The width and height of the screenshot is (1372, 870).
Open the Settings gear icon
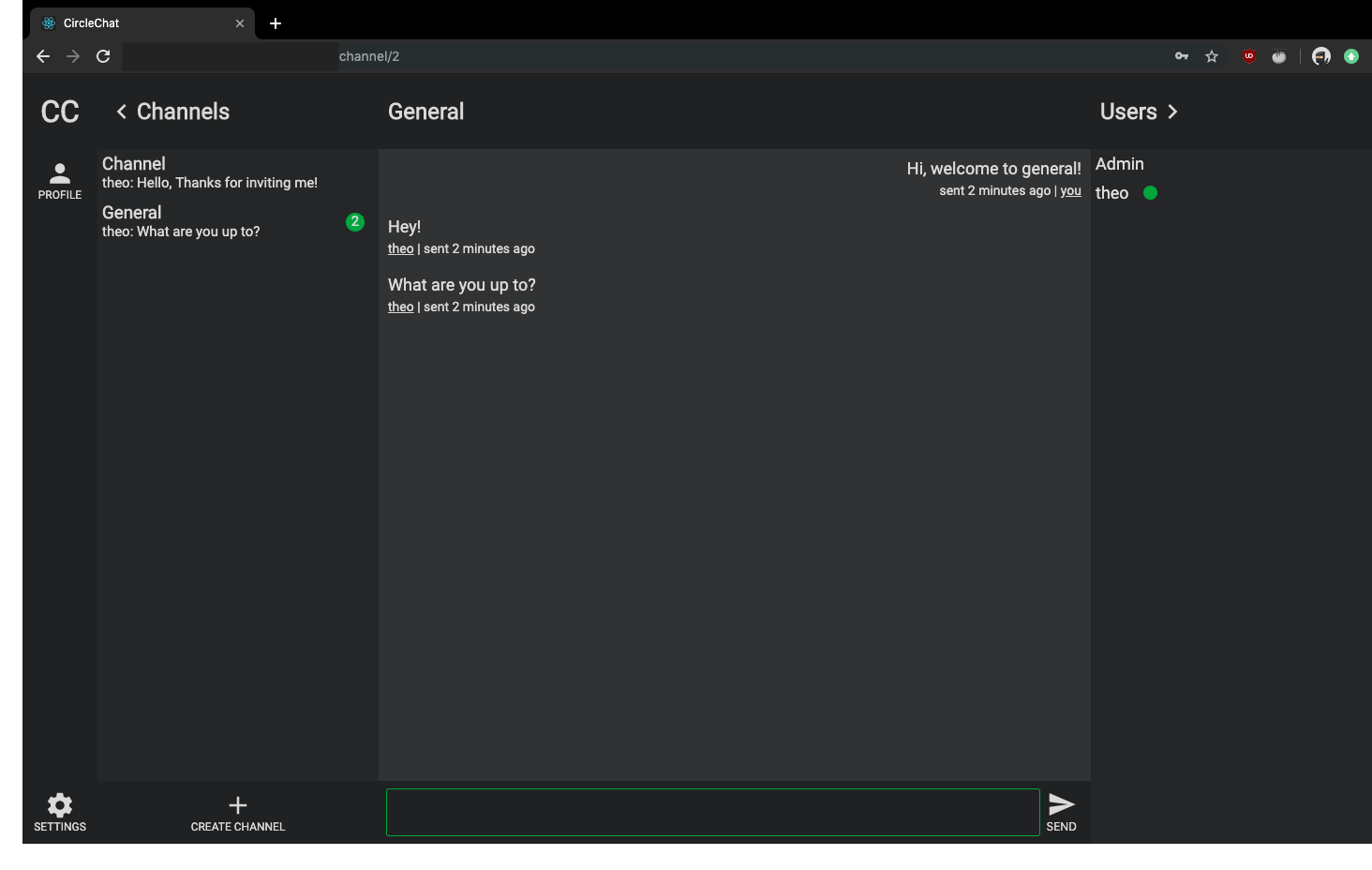pos(60,805)
